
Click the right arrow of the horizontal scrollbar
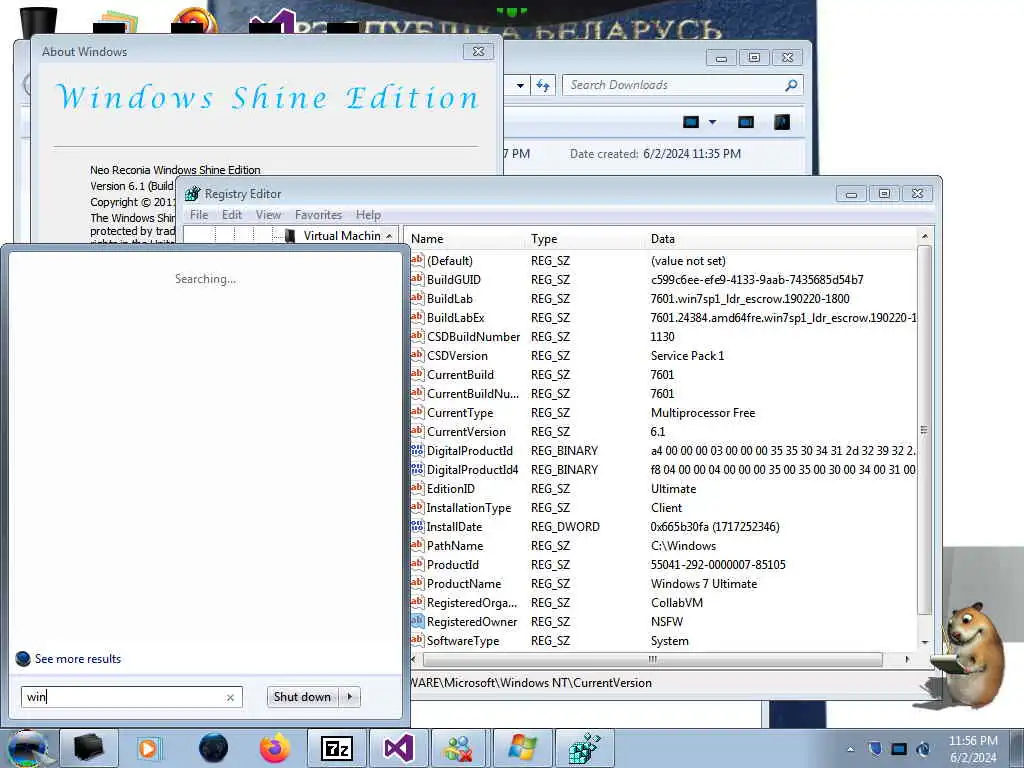tap(907, 660)
